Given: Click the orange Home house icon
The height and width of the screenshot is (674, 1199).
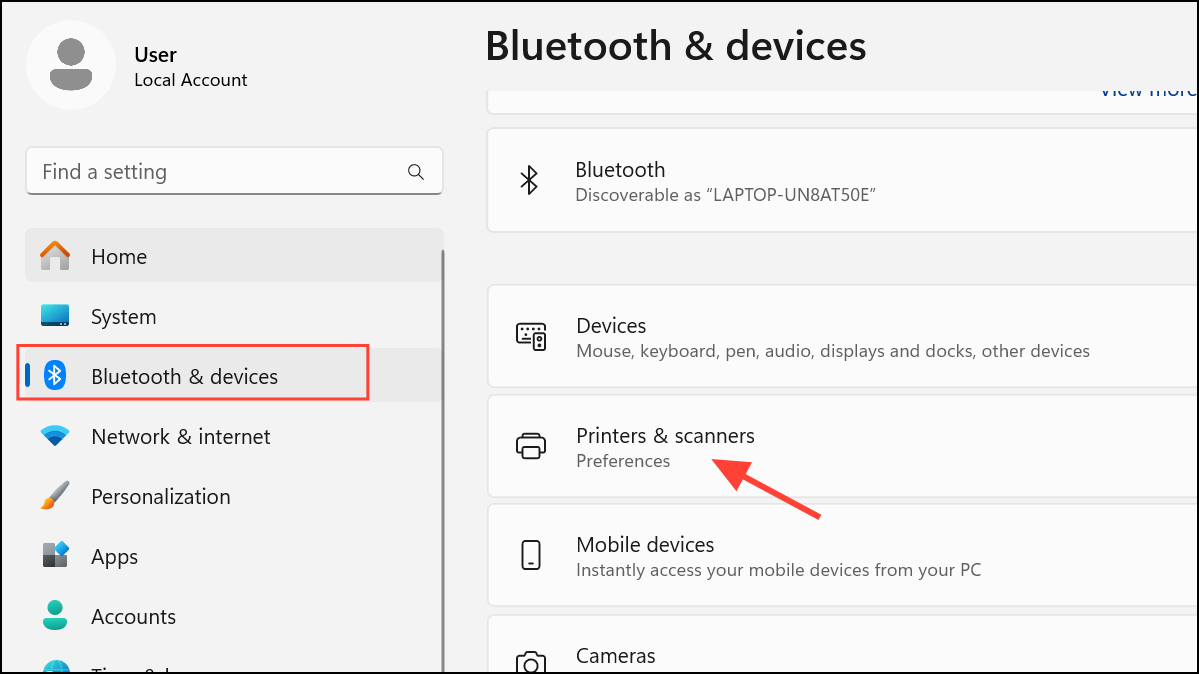Looking at the screenshot, I should pos(55,256).
